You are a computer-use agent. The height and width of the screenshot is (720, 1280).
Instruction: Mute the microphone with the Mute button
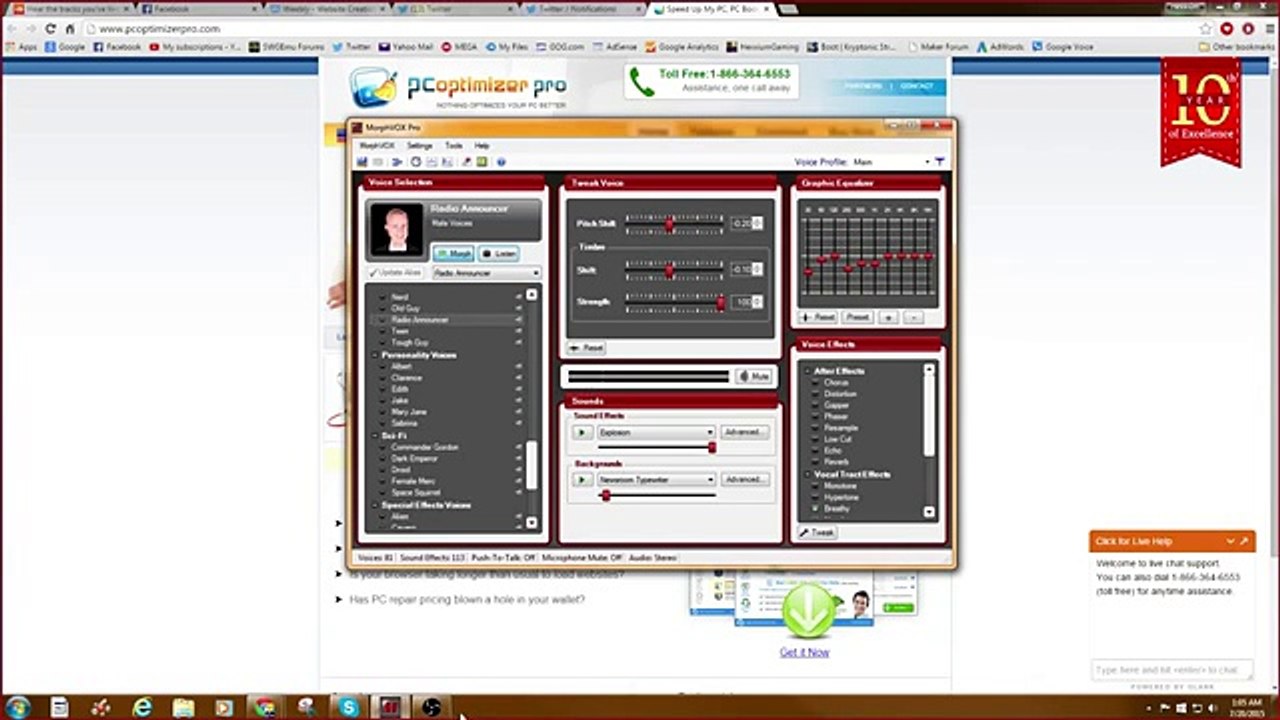click(755, 376)
